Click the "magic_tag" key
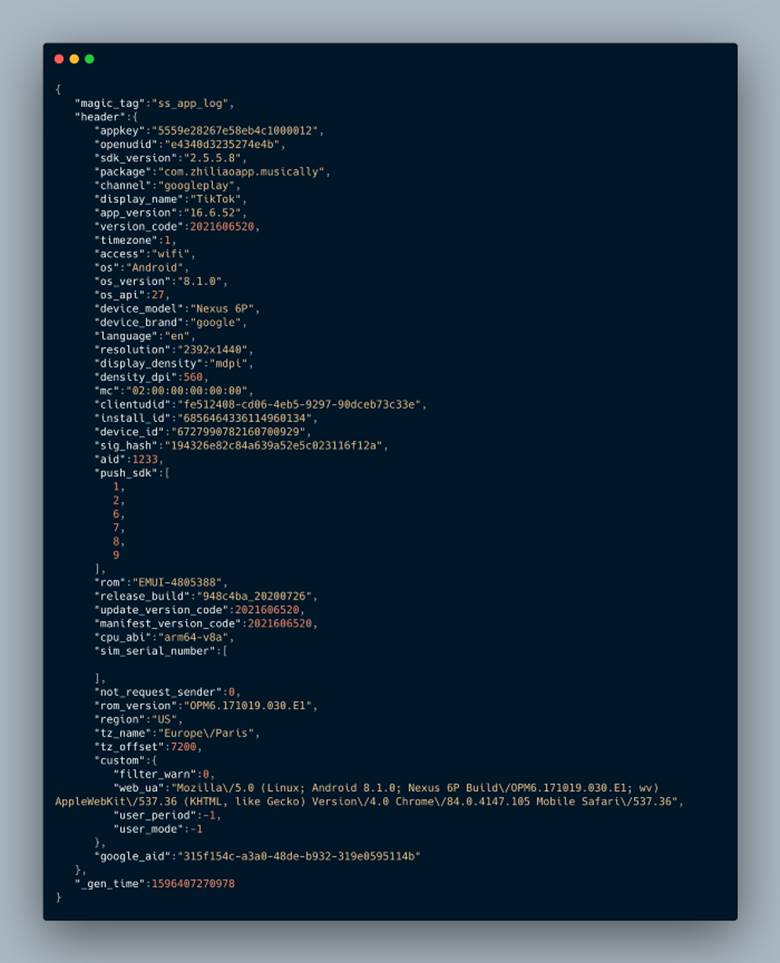Image resolution: width=780 pixels, height=963 pixels. 110,103
